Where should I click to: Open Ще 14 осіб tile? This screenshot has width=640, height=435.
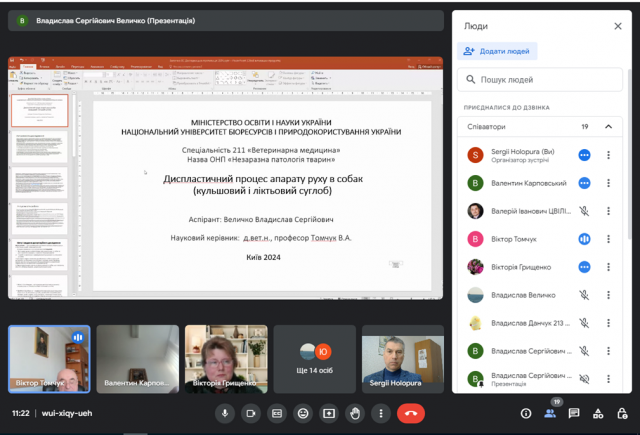point(315,359)
